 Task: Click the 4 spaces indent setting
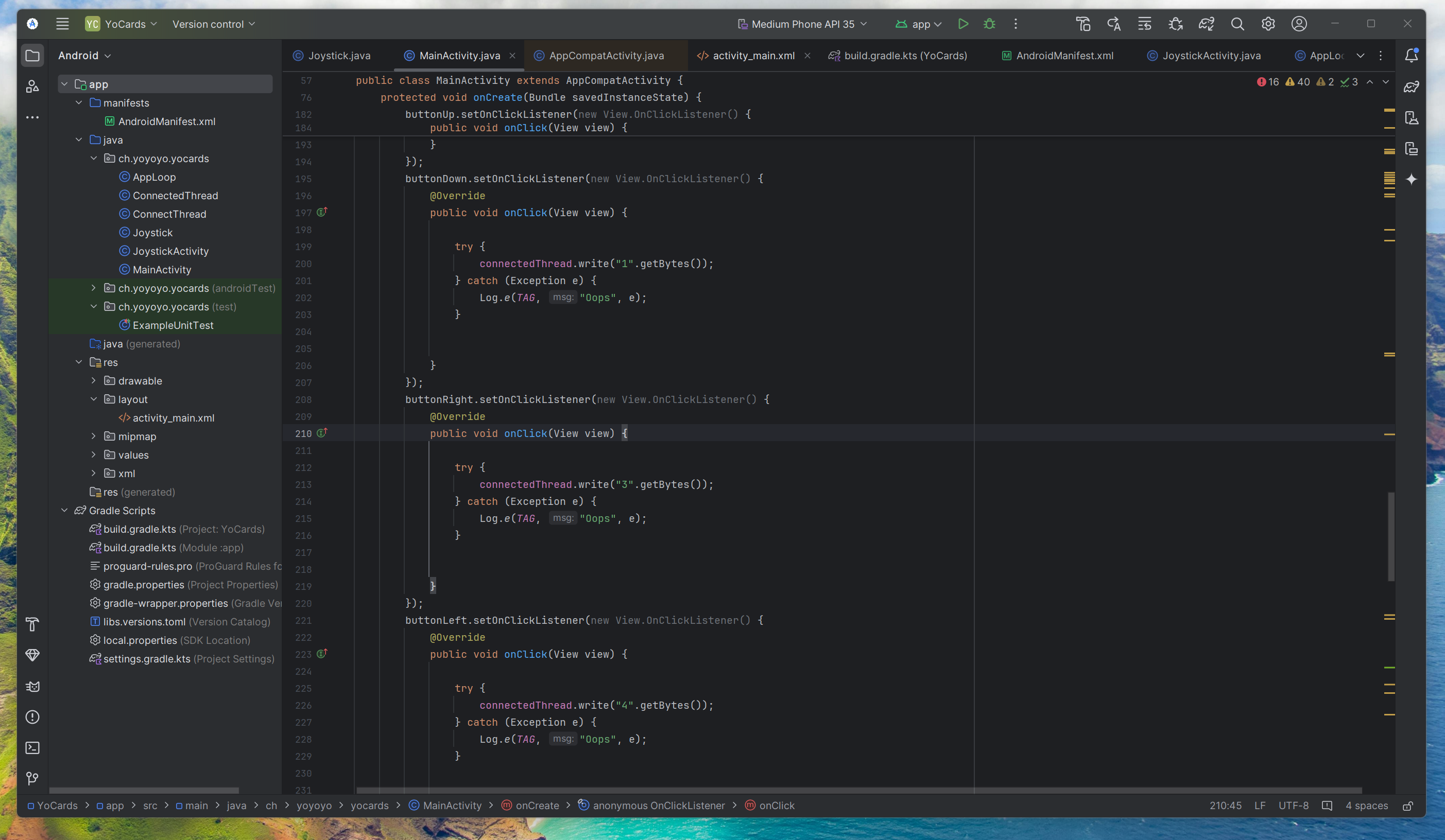1366,806
